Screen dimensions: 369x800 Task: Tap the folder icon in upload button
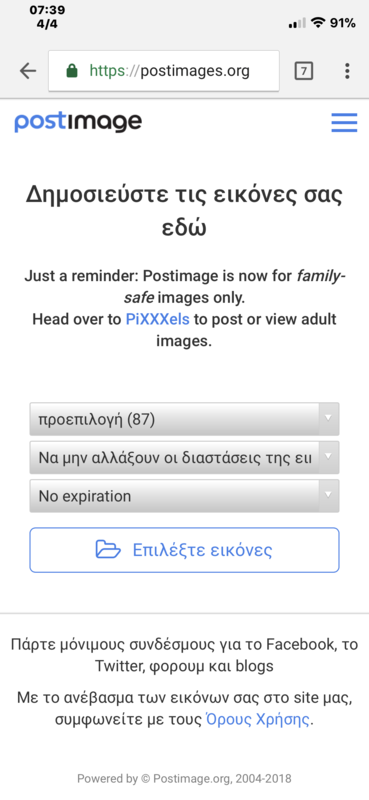click(108, 550)
